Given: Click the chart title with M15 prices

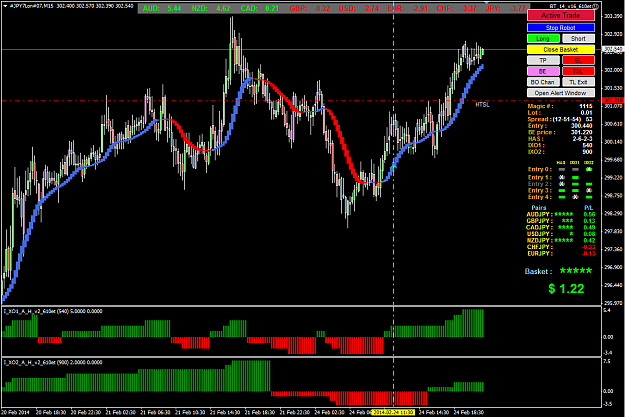Looking at the screenshot, I should pyautogui.click(x=71, y=6).
